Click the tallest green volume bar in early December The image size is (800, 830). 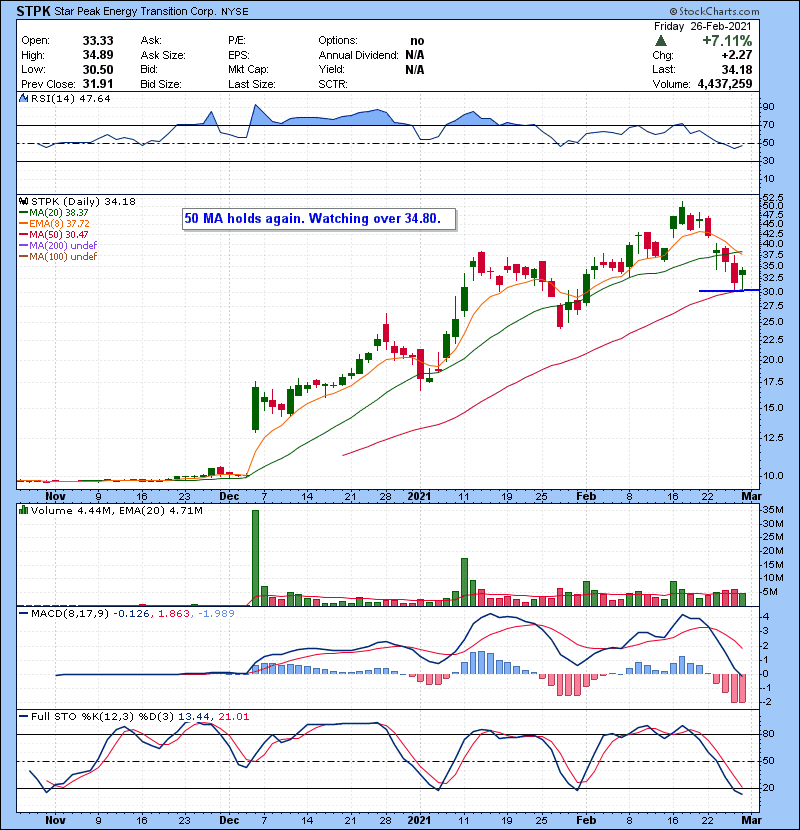pos(256,558)
